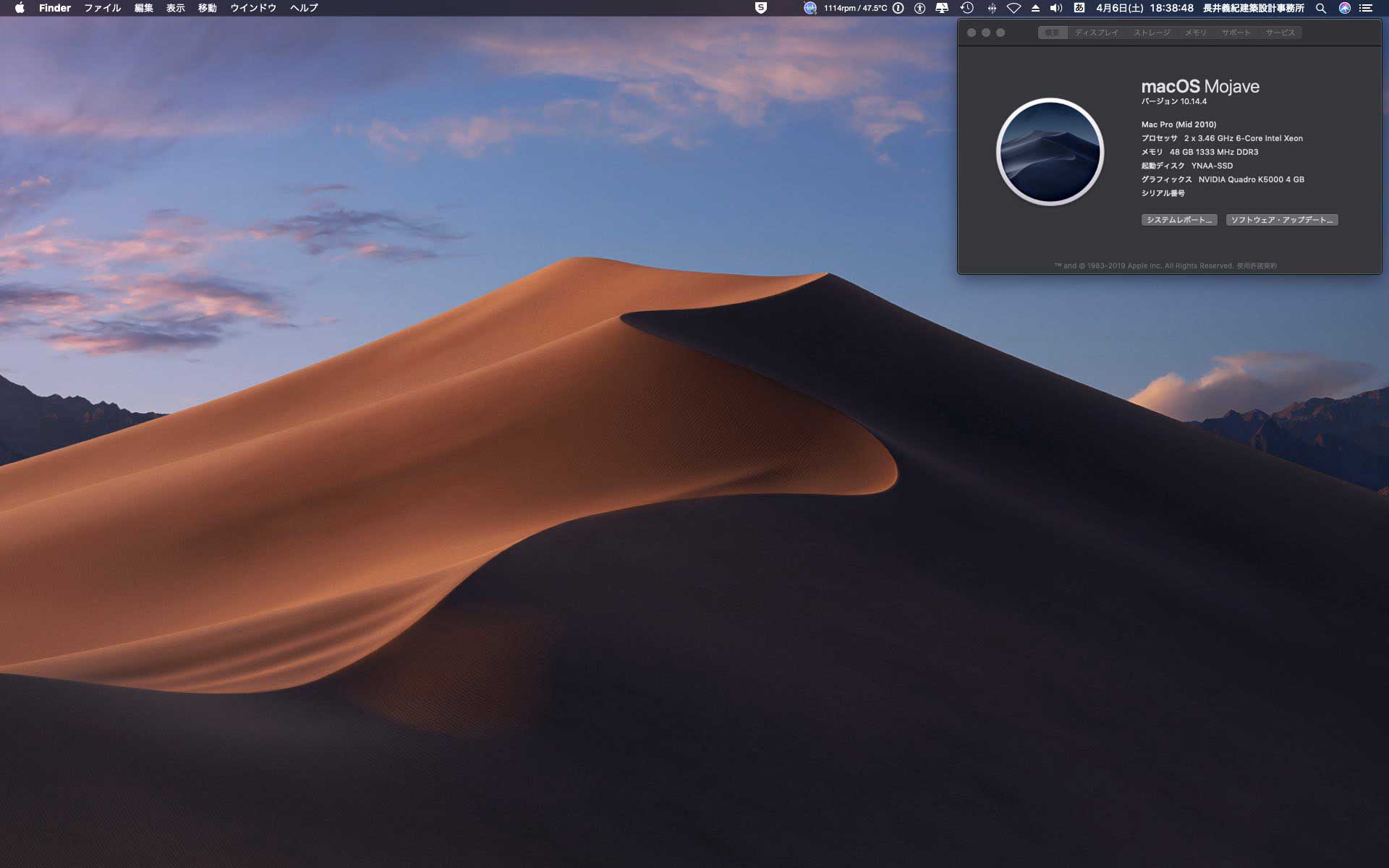Viewport: 1389px width, 868px height.
Task: Click the eject menu bar icon
Action: [x=1035, y=8]
